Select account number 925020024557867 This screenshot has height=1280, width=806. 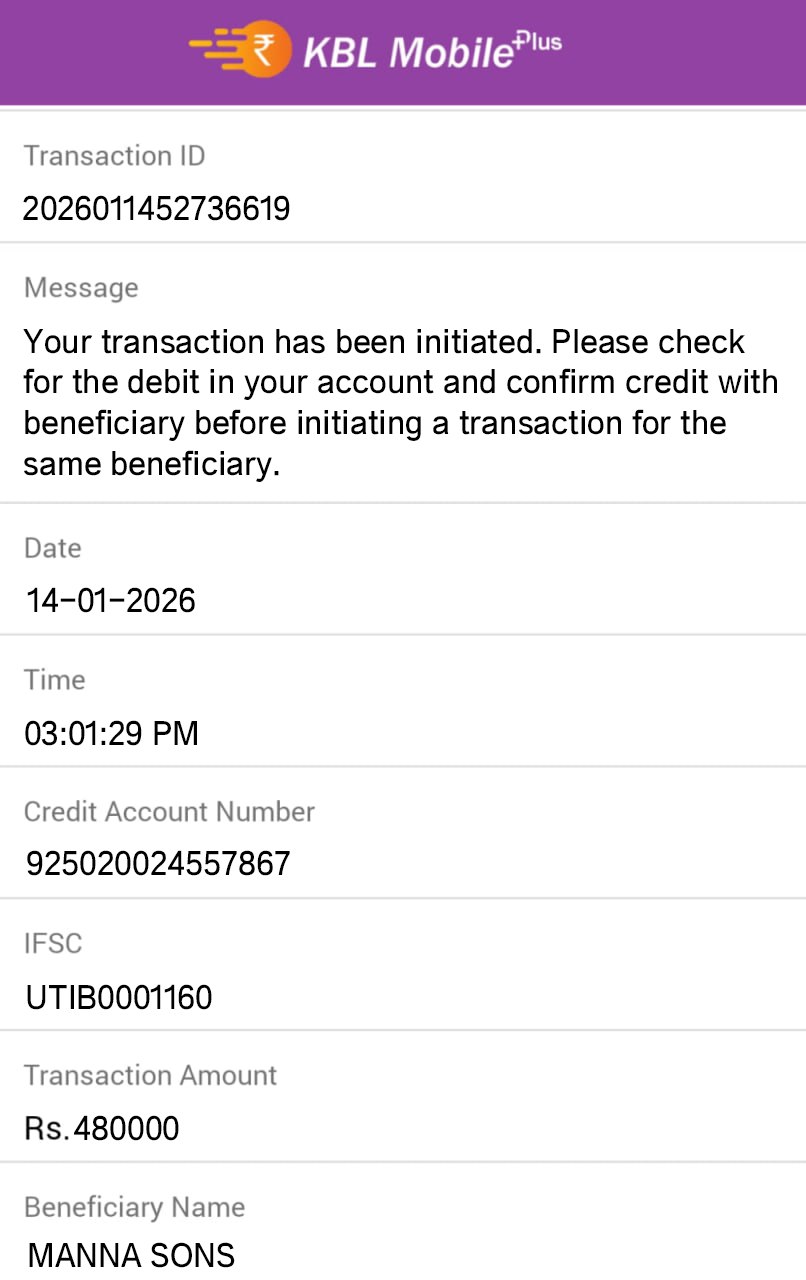tap(157, 863)
